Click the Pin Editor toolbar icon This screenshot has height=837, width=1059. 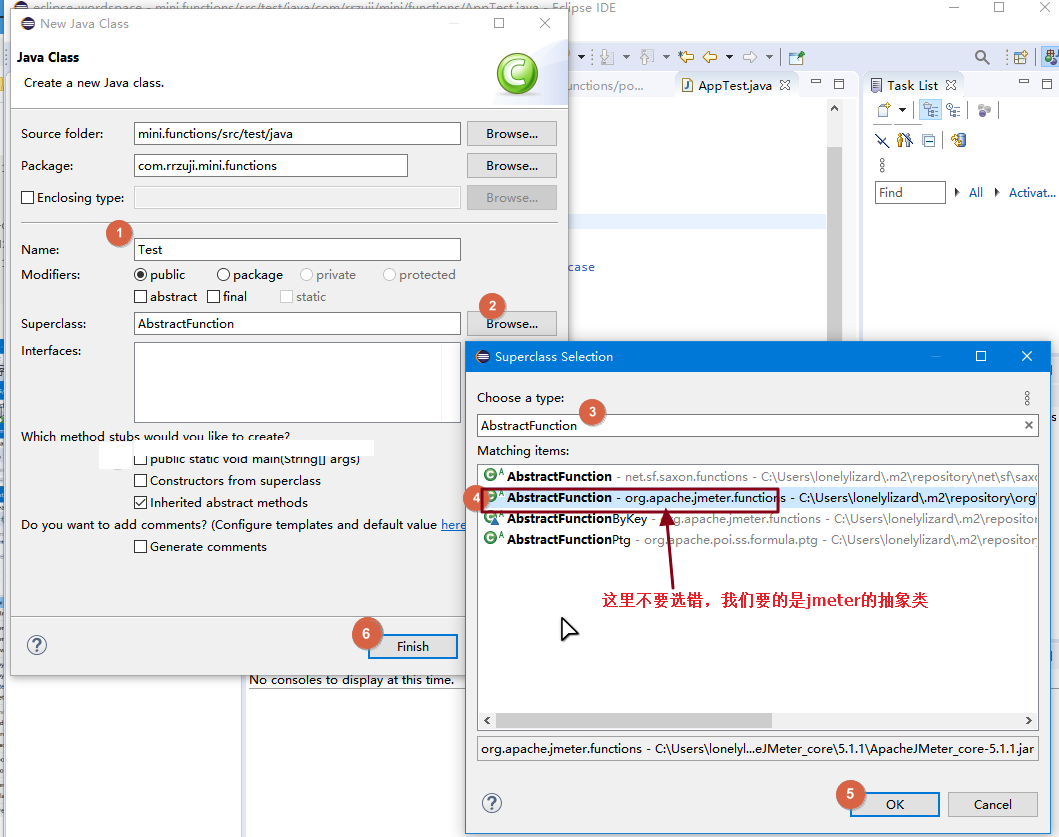click(x=796, y=57)
